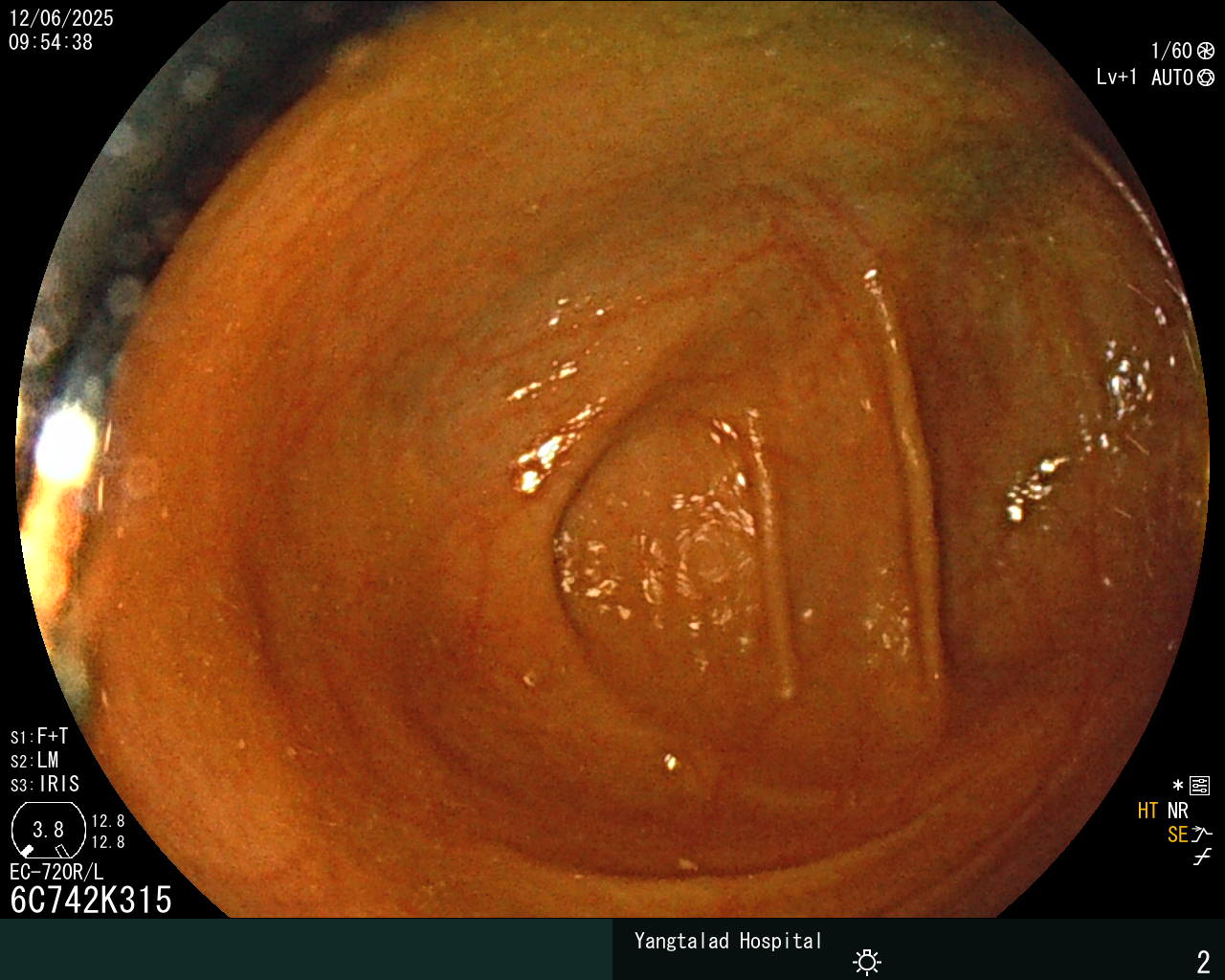Click the scope model EC-720R/L
1225x980 pixels.
click(56, 872)
